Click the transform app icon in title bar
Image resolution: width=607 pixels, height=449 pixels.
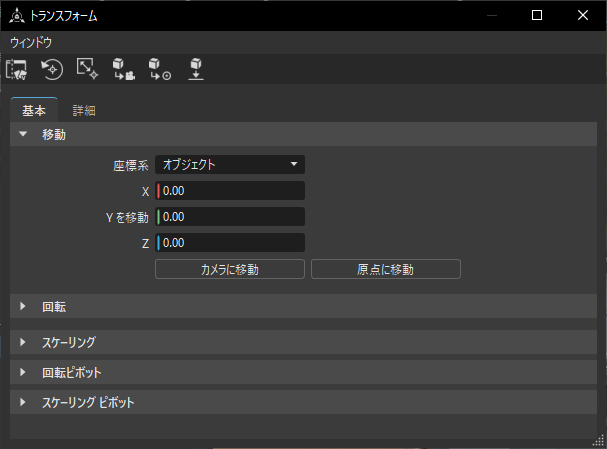(17, 16)
